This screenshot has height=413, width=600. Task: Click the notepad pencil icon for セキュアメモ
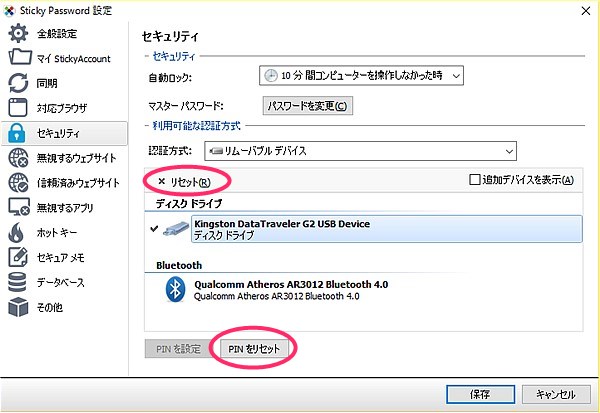tap(18, 257)
